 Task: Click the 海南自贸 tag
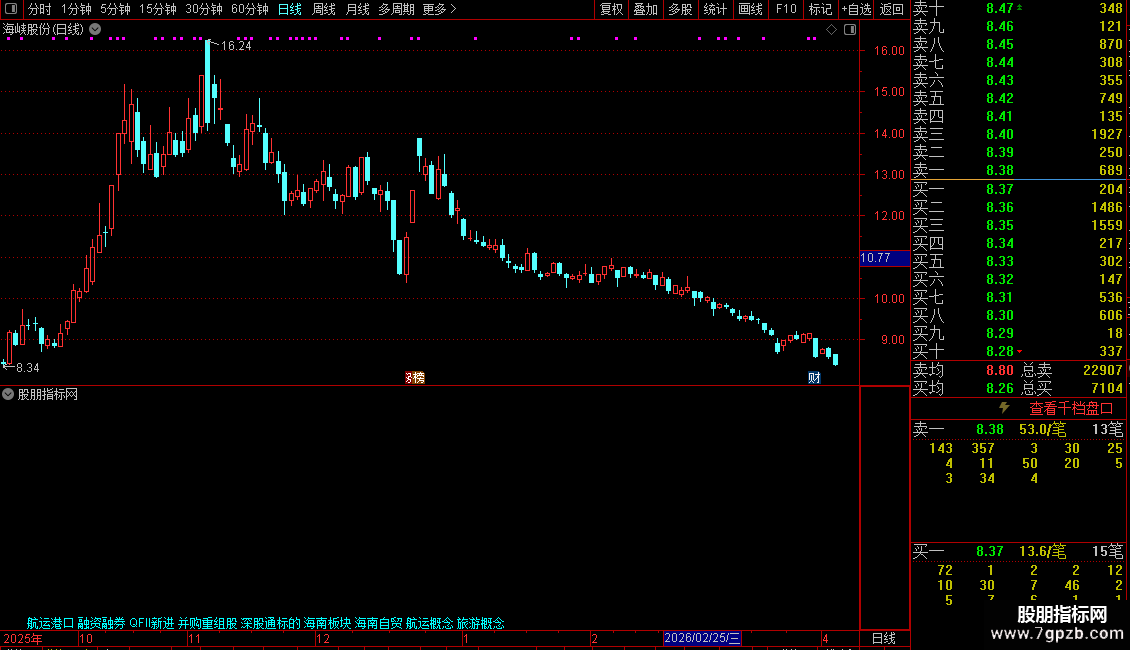click(378, 623)
